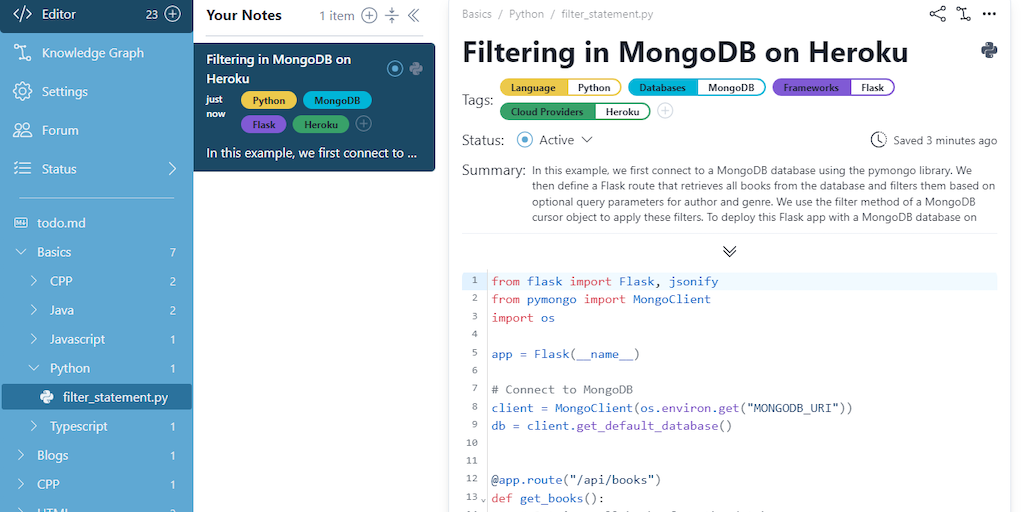
Task: Go to the Forum
Action: (x=60, y=130)
